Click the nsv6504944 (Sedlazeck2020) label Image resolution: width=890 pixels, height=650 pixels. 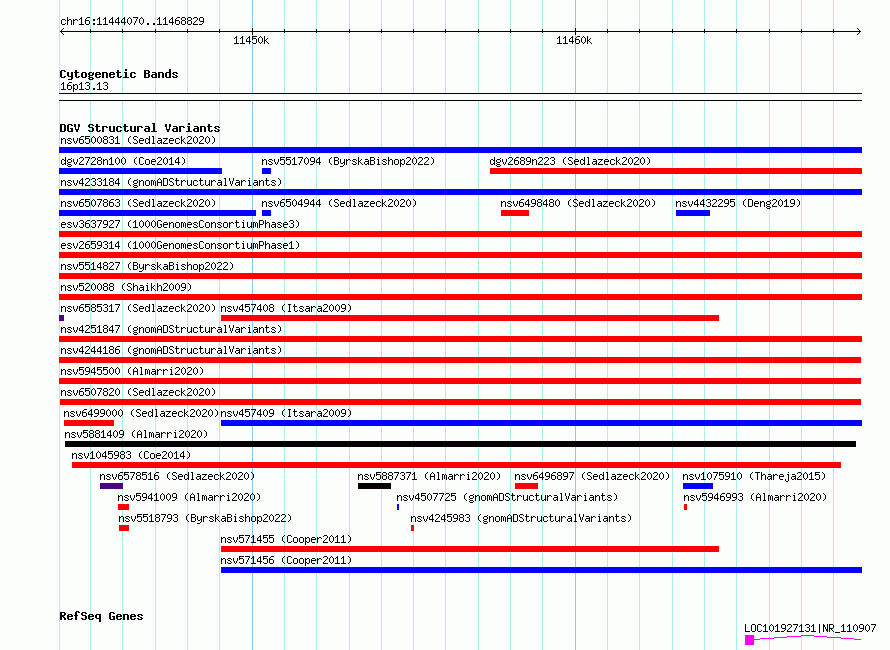339,203
